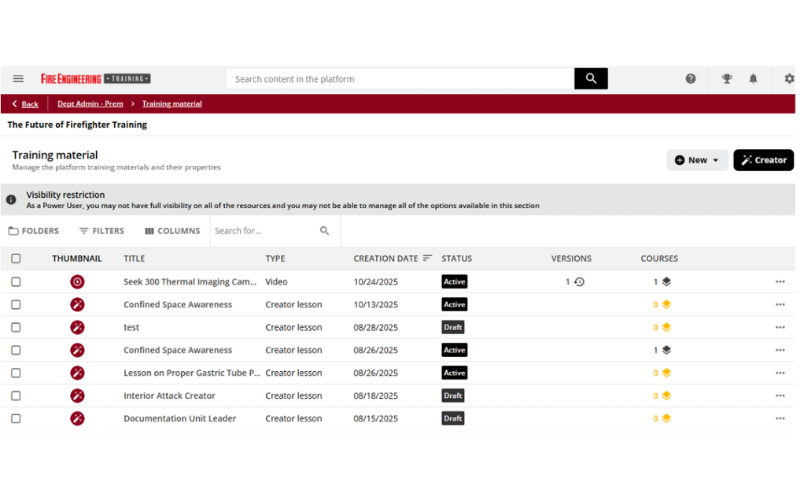
Task: Open the Filters panel
Action: point(102,231)
